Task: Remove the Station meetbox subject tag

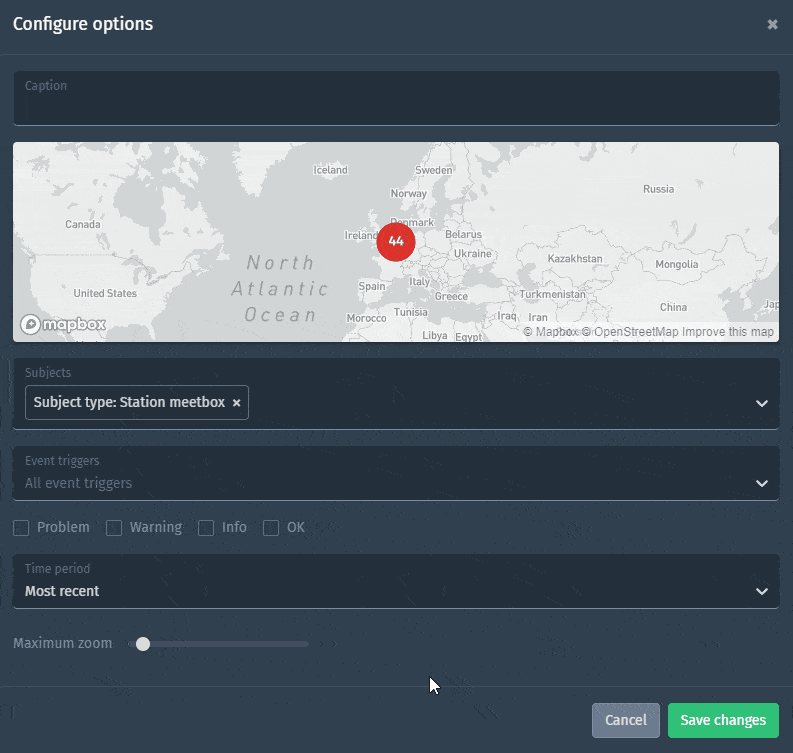Action: pyautogui.click(x=237, y=403)
